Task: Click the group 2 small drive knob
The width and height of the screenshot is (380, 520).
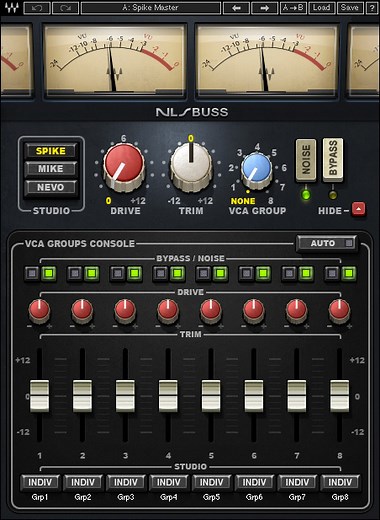Action: [x=82, y=311]
